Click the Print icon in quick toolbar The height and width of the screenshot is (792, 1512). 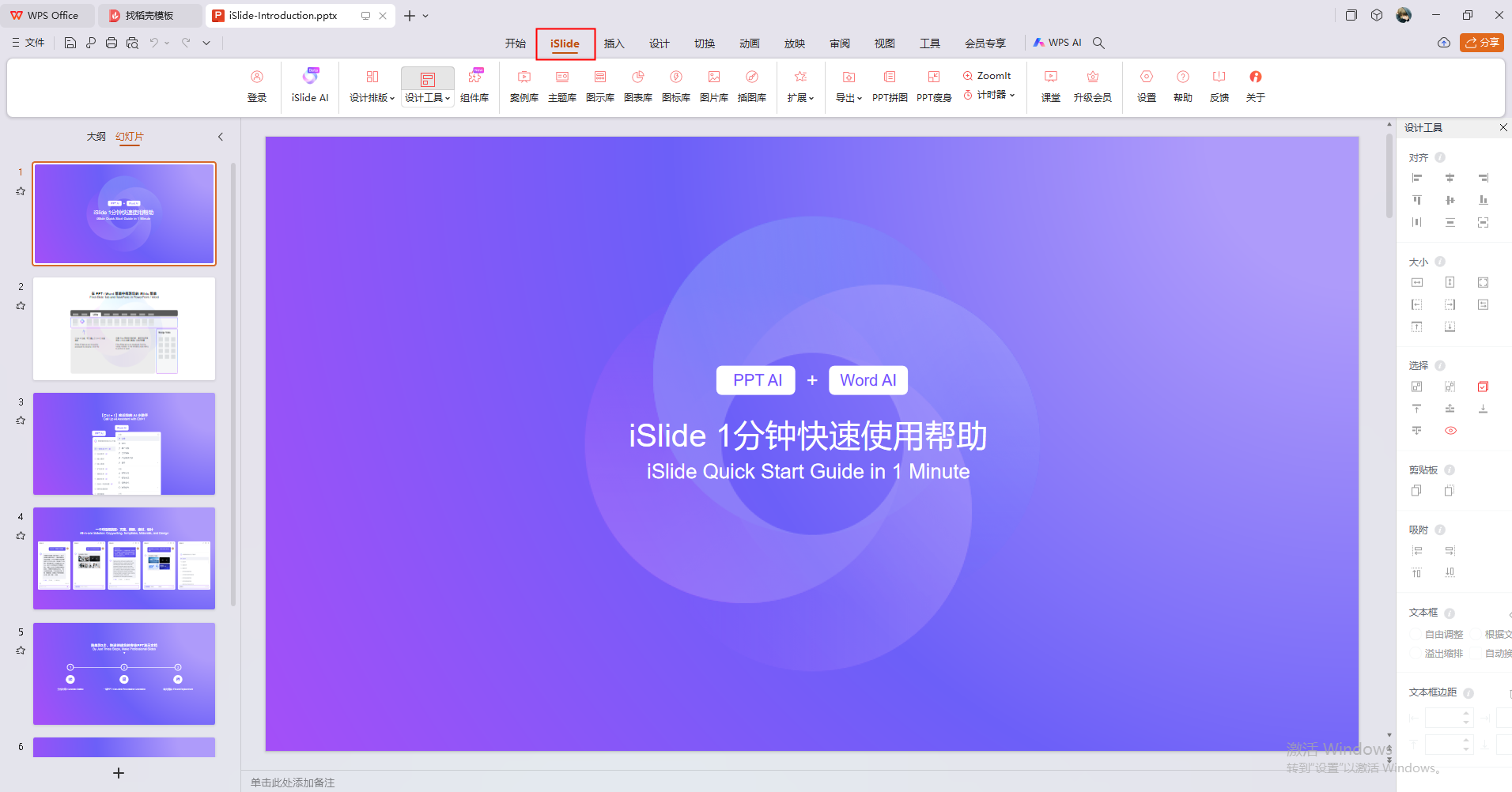tap(112, 43)
